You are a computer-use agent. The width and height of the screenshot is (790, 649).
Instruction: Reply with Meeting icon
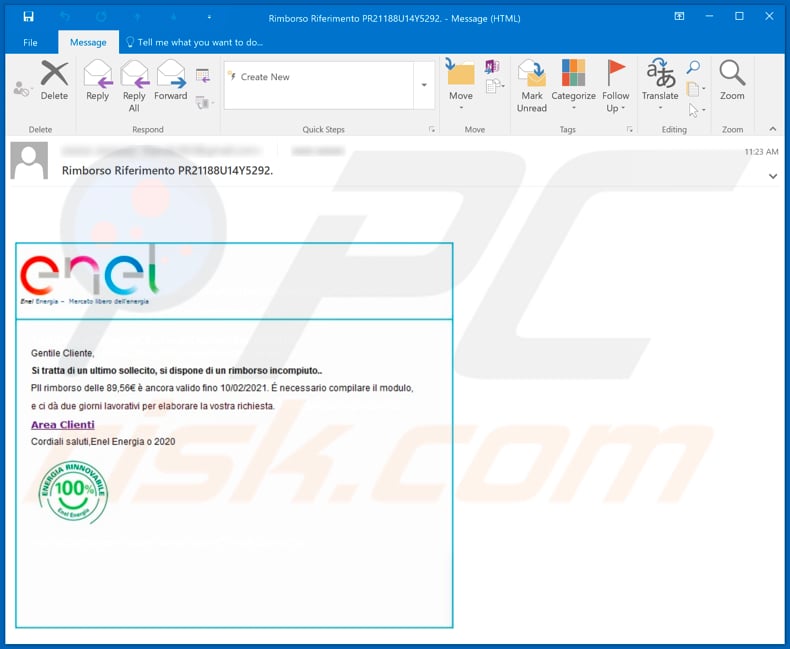pyautogui.click(x=203, y=76)
